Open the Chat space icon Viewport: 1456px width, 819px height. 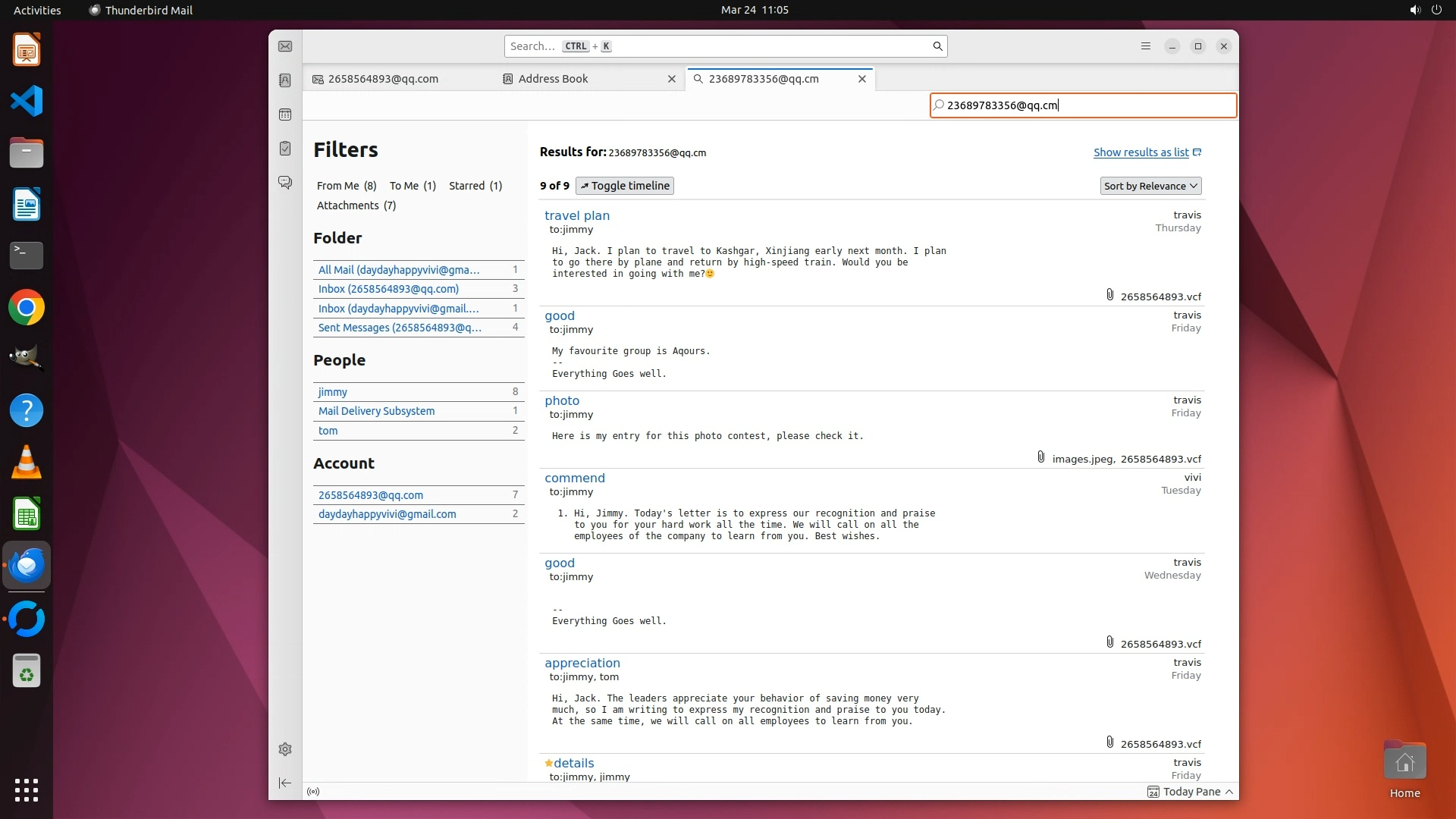click(285, 183)
